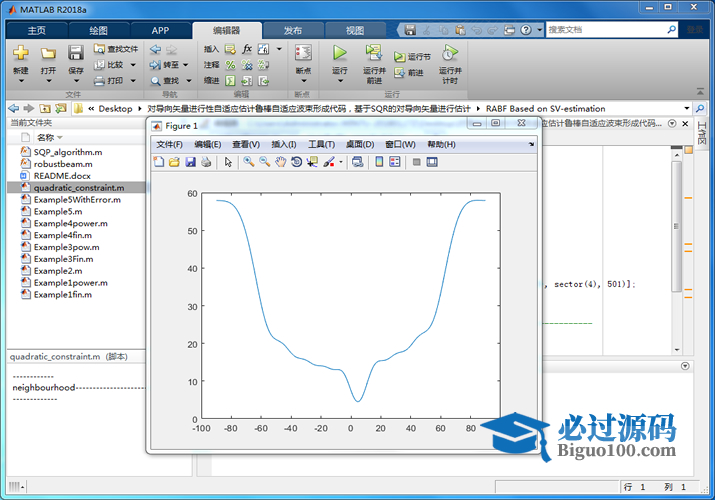Click Run and Advance (运行并前进) icon
This screenshot has height=500, width=715.
coord(374,52)
